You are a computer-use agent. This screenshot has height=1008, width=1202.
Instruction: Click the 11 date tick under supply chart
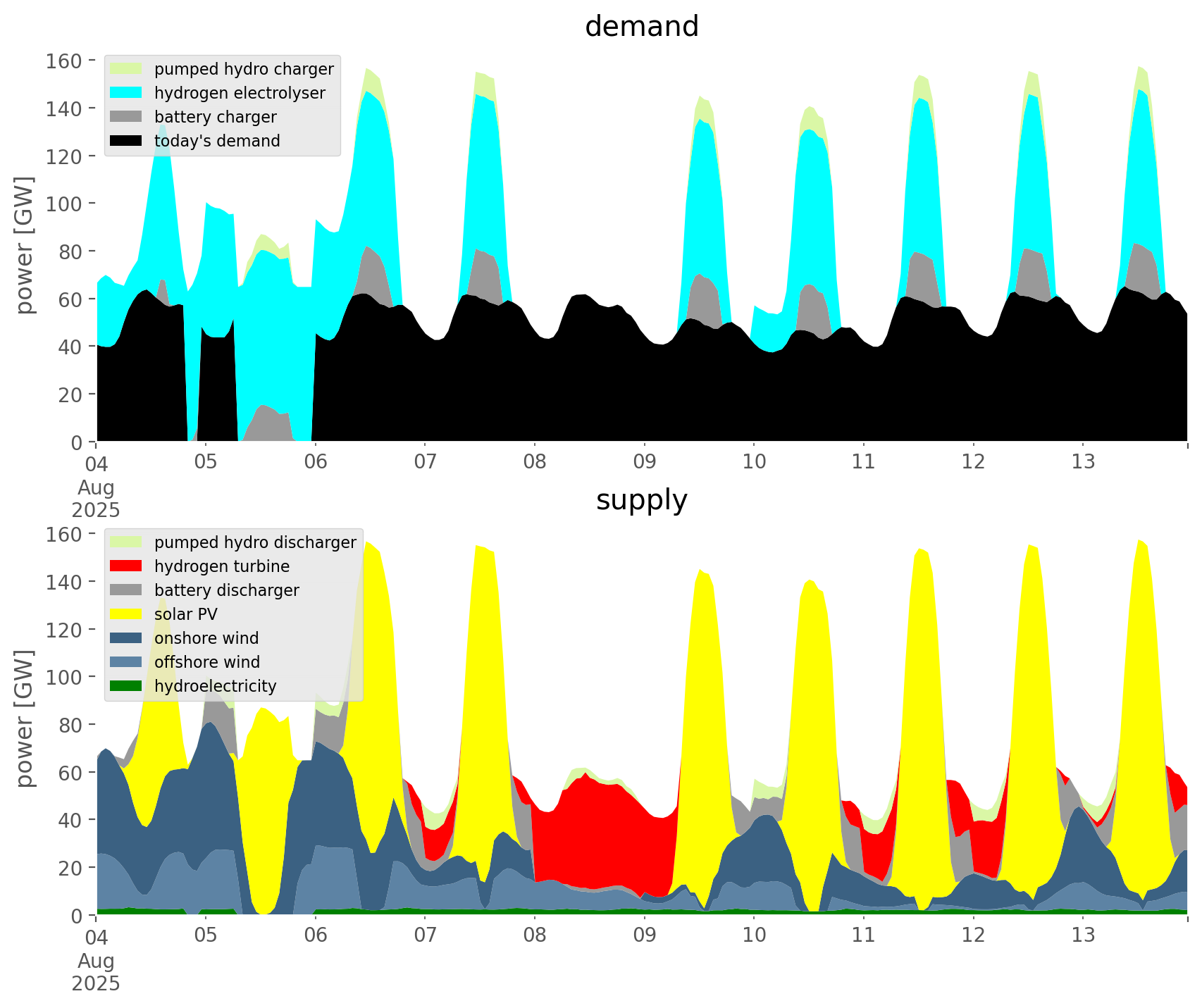pos(863,935)
